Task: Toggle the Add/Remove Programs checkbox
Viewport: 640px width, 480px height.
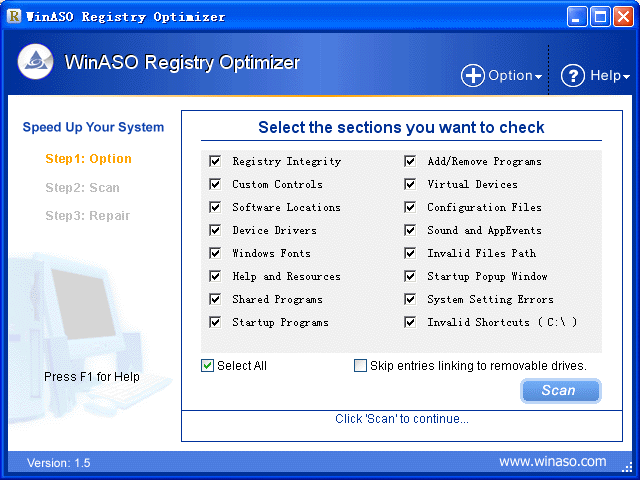Action: click(410, 161)
